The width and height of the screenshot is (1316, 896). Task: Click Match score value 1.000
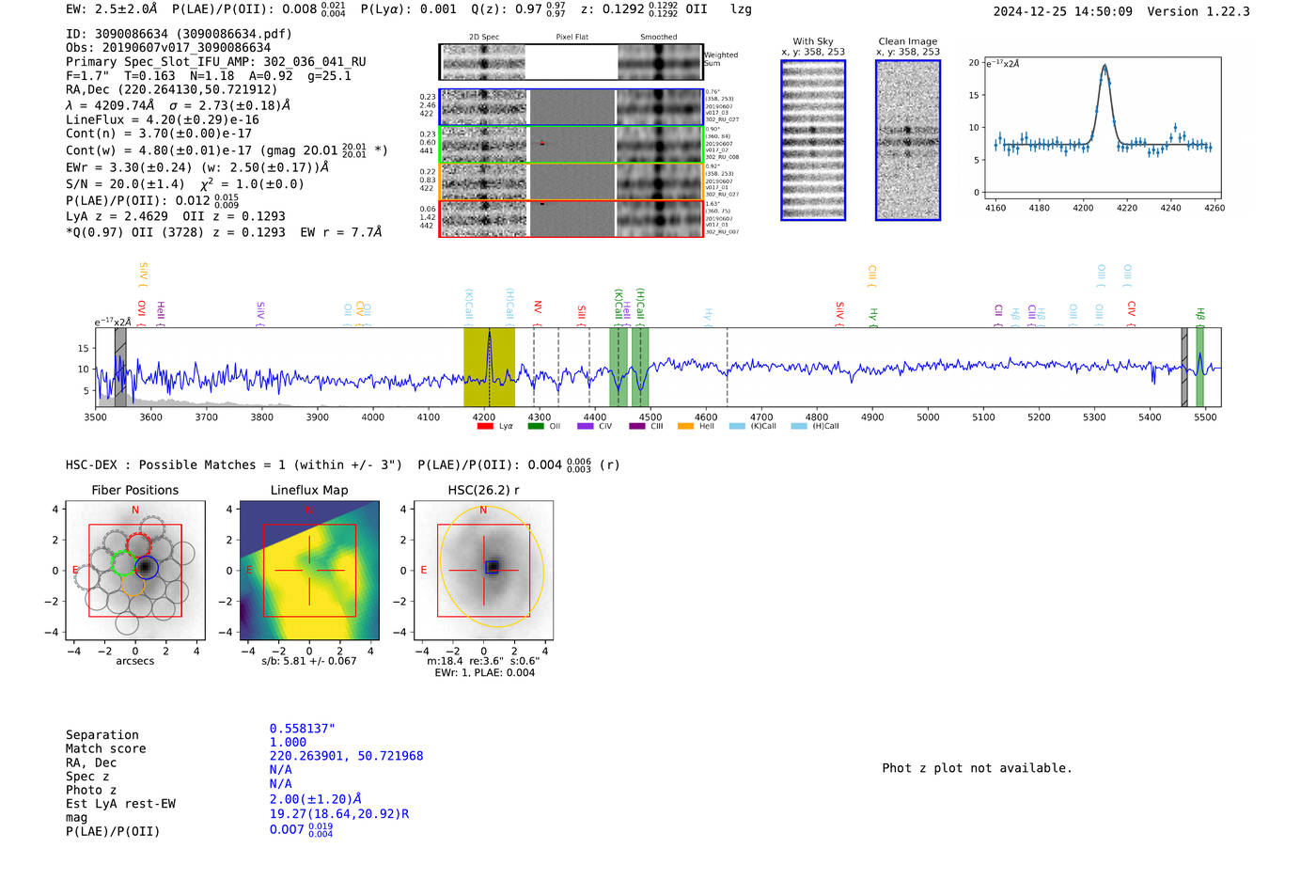288,743
